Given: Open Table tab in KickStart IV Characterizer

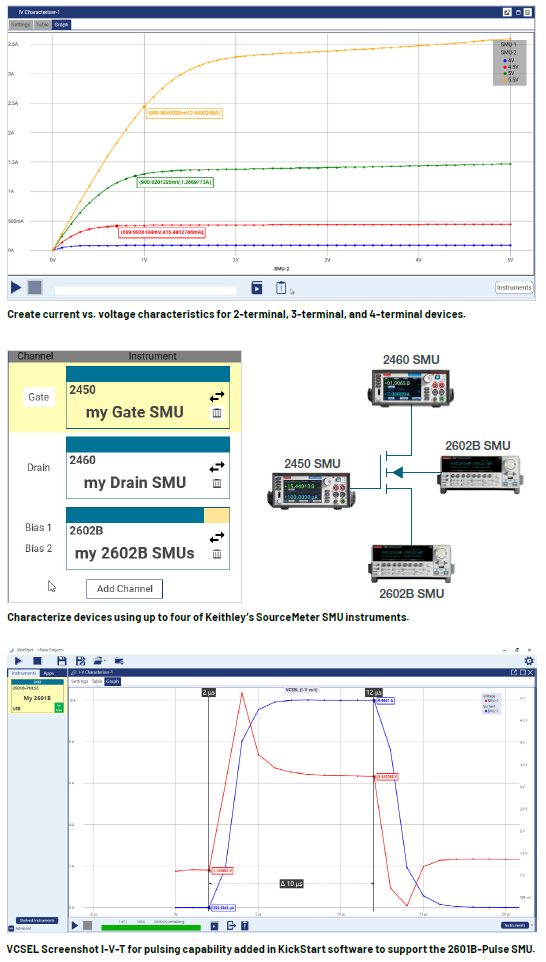Looking at the screenshot, I should point(97,681).
